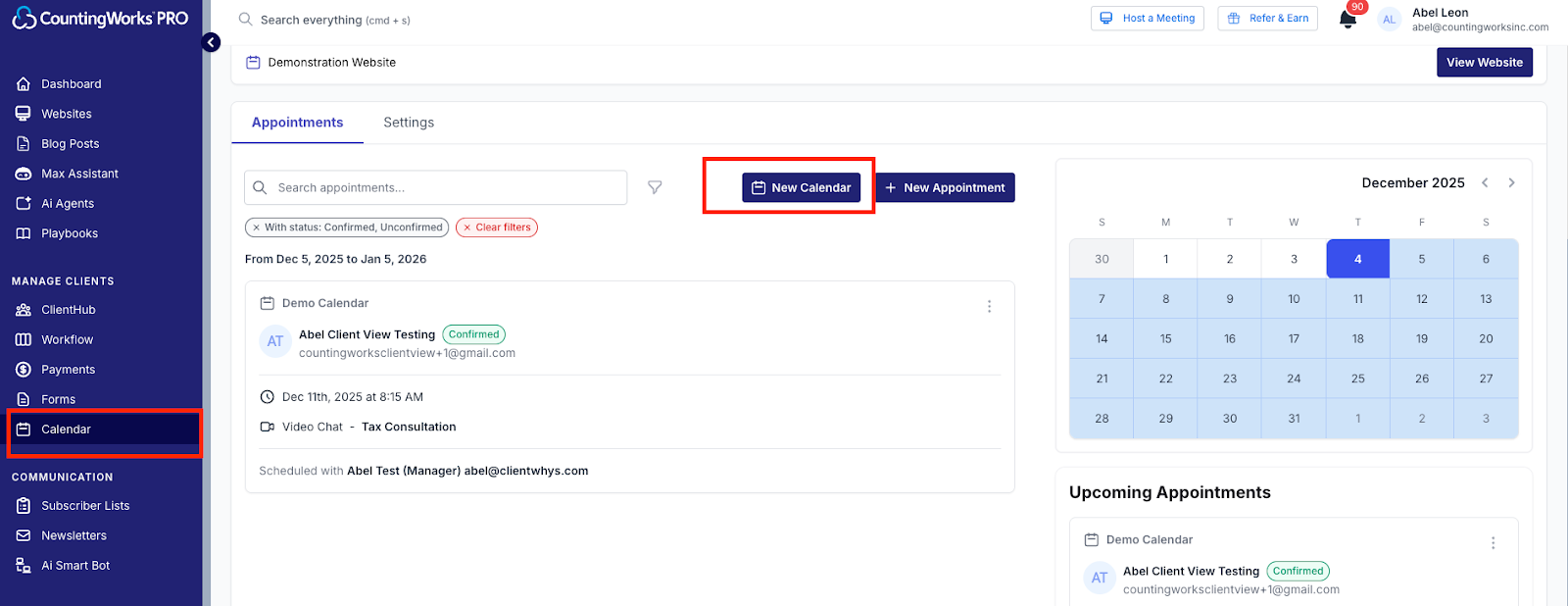The image size is (1568, 606).
Task: Click the View Website button
Action: tap(1484, 63)
